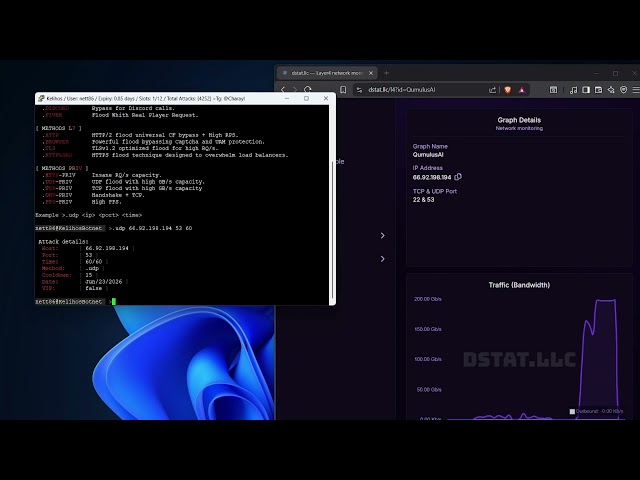Screen dimensions: 640x480
Task: Click the Traffic (Bandwidth) chart title
Action: 519,285
